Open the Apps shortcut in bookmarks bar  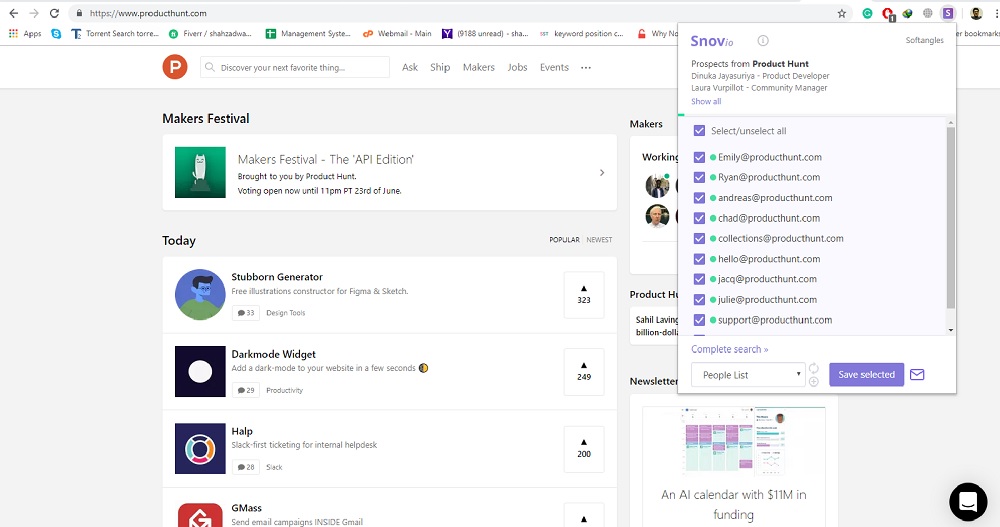pyautogui.click(x=25, y=33)
